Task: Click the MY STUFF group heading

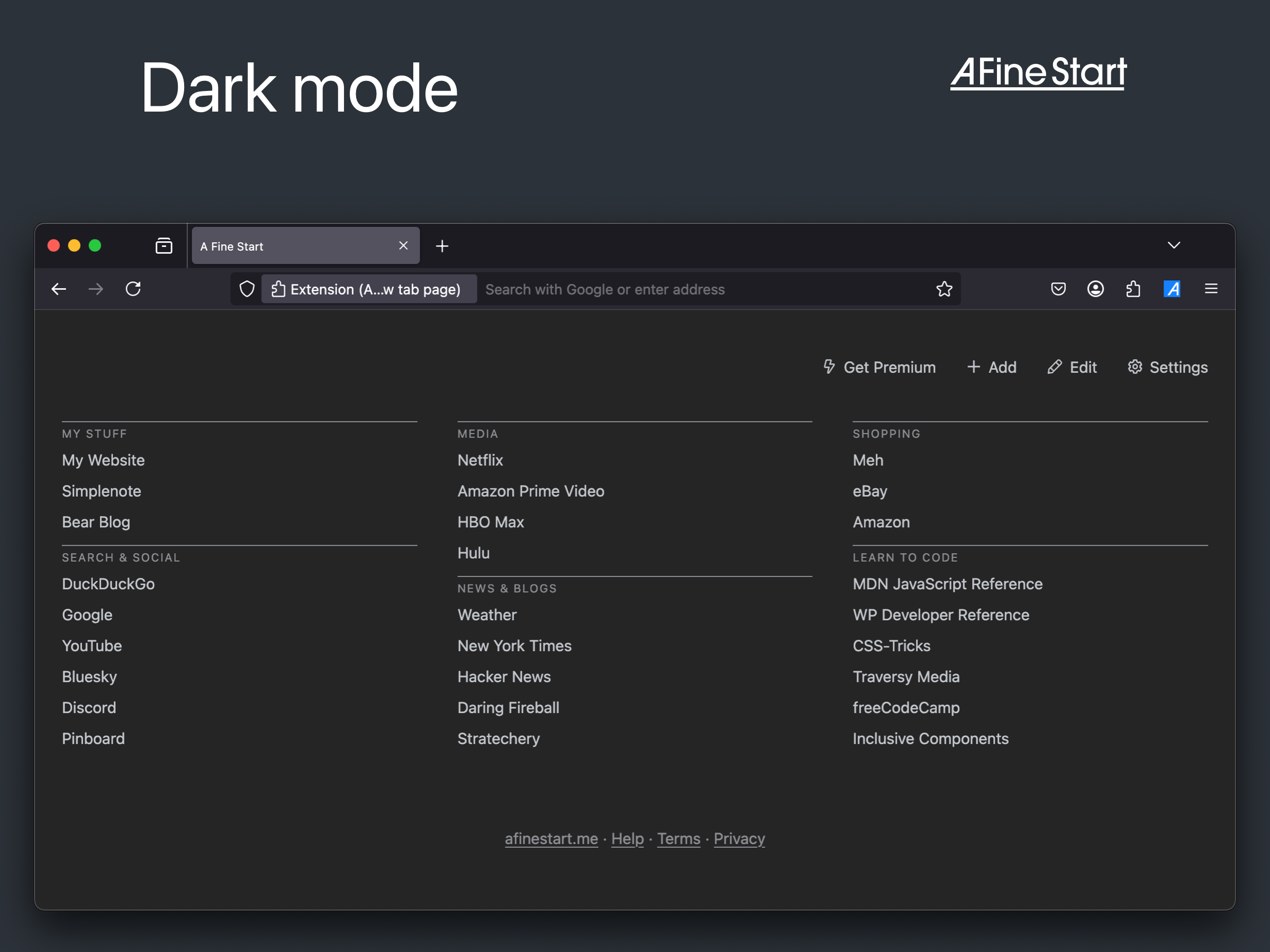Action: pyautogui.click(x=95, y=434)
